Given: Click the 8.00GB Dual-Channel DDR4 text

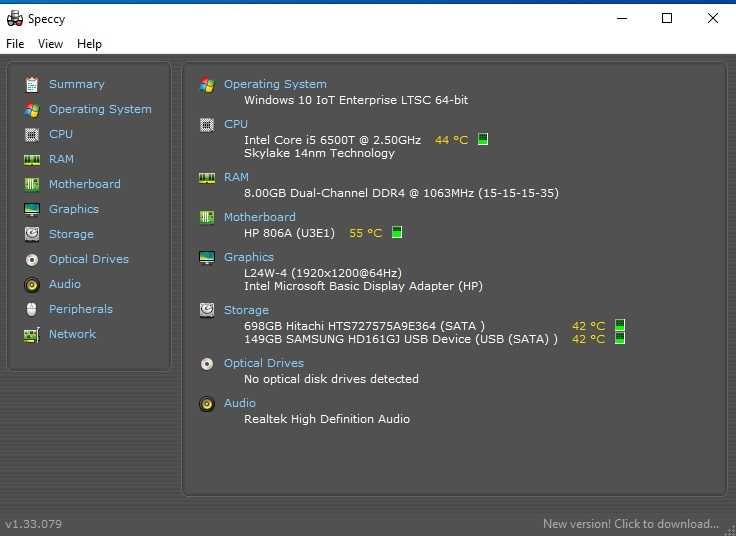Looking at the screenshot, I should pyautogui.click(x=401, y=193).
